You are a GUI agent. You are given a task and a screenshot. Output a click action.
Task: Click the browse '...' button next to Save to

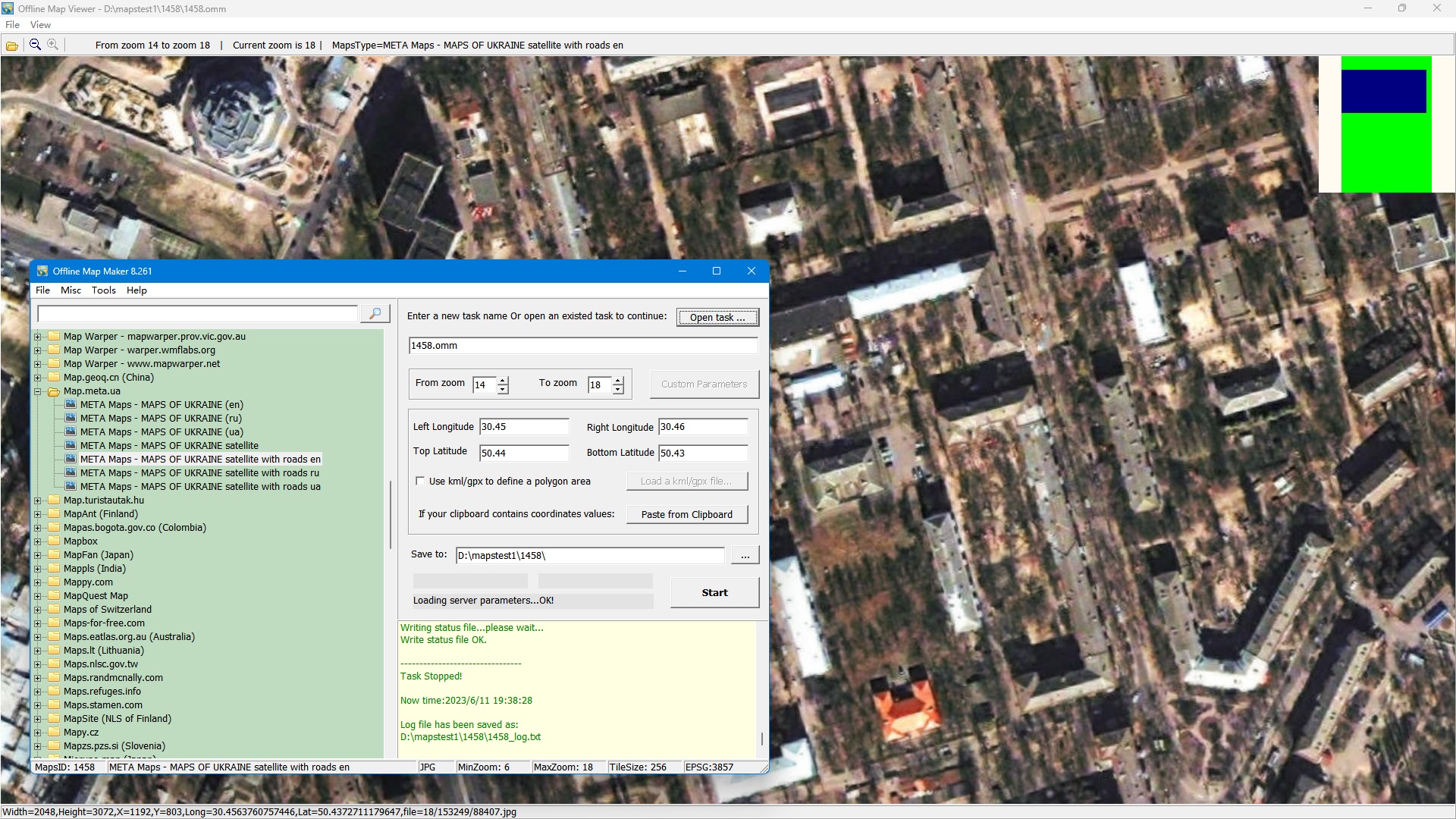[745, 556]
